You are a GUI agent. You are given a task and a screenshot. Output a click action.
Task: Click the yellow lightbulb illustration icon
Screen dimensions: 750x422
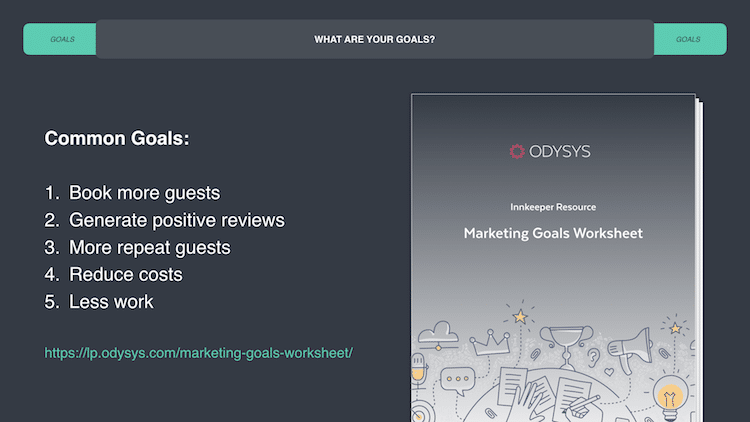coord(670,396)
